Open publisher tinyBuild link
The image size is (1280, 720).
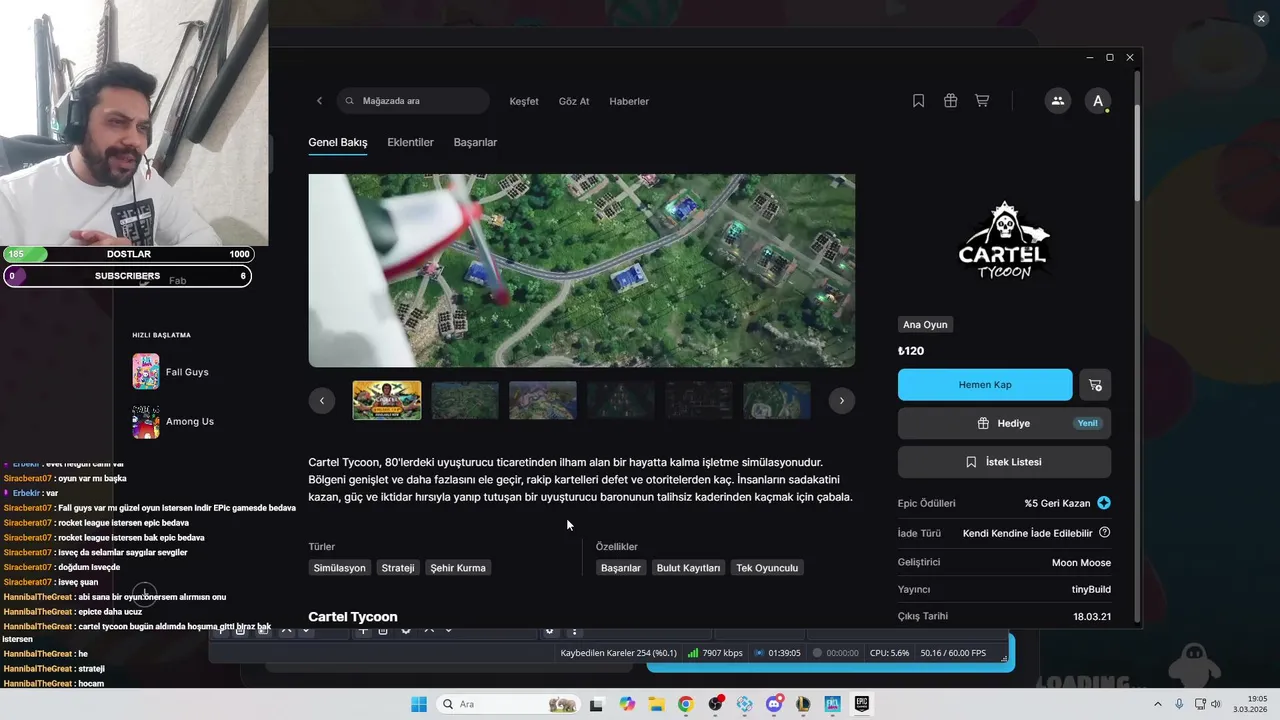pos(1091,590)
